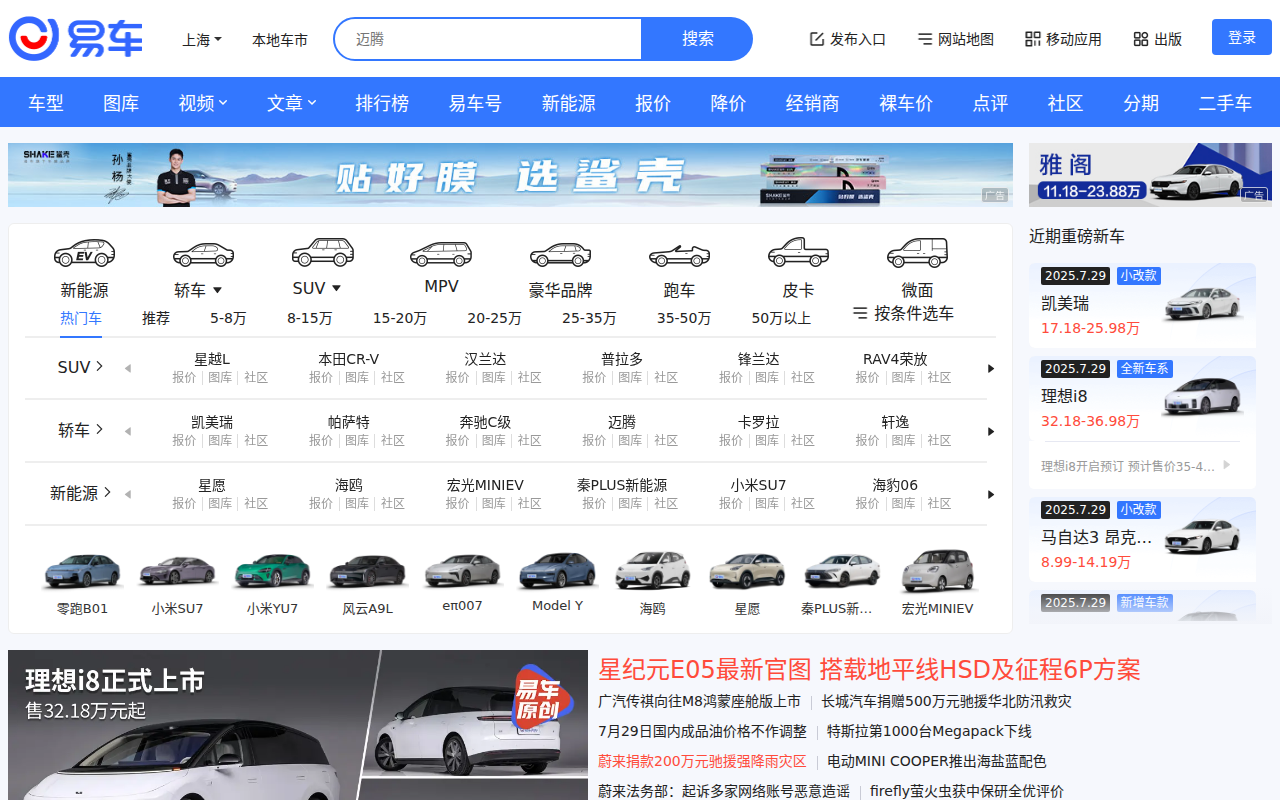Screen dimensions: 1280x800
Task: Open the 理想i8正式上市 feature image
Action: [x=298, y=725]
